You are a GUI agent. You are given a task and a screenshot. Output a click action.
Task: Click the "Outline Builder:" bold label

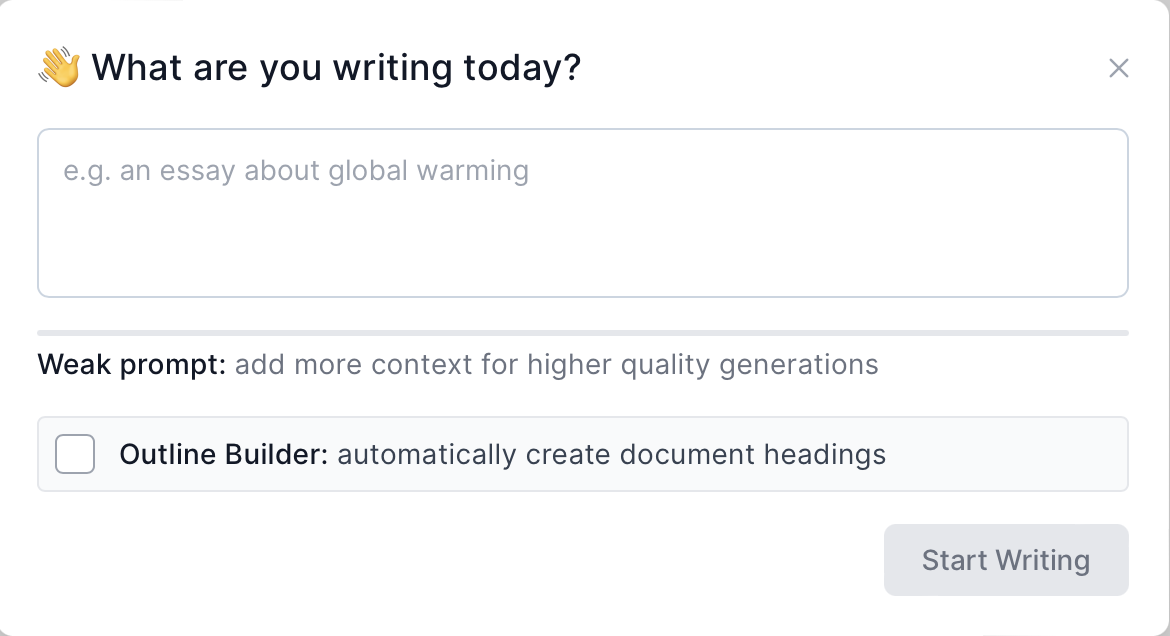pos(224,454)
